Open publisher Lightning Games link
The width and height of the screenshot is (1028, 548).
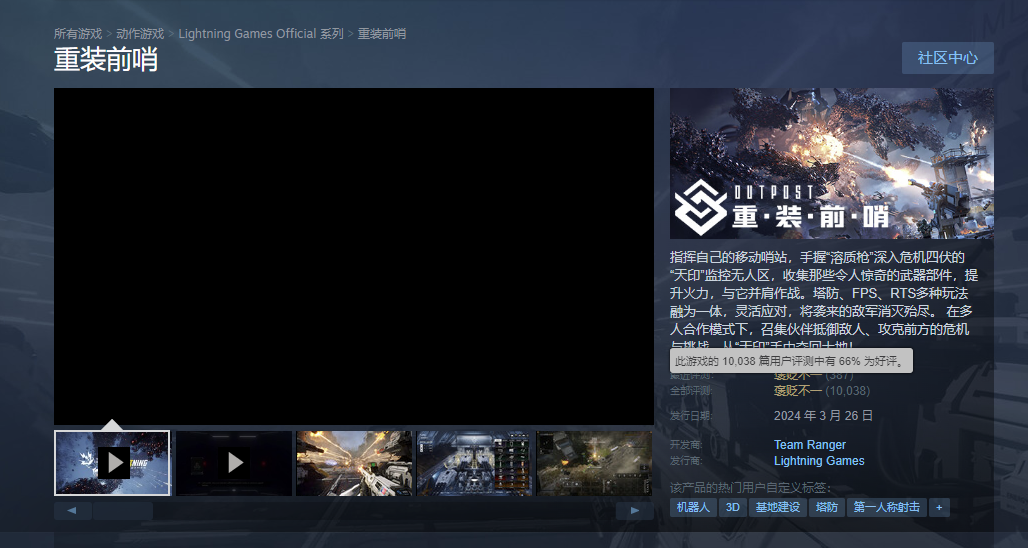click(819, 461)
